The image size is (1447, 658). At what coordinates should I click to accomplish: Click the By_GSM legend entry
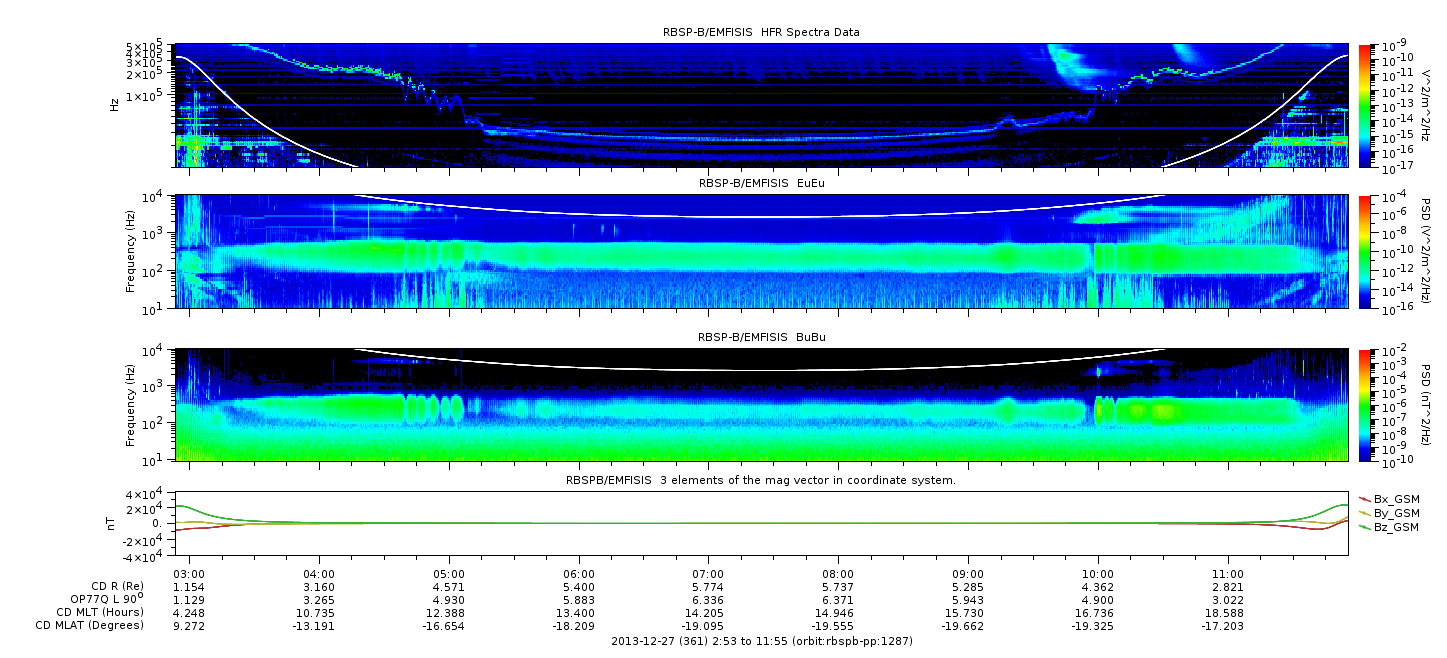(1395, 513)
